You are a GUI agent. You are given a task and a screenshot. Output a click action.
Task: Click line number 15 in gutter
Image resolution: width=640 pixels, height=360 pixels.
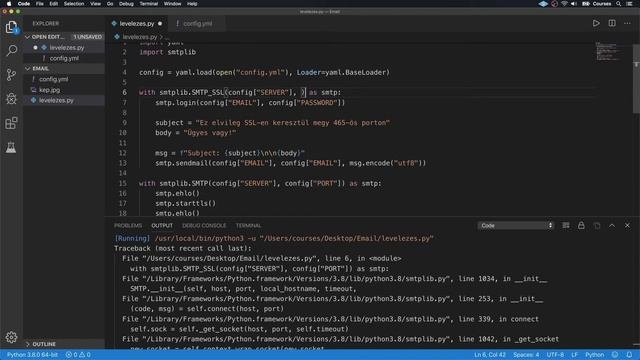[122, 183]
